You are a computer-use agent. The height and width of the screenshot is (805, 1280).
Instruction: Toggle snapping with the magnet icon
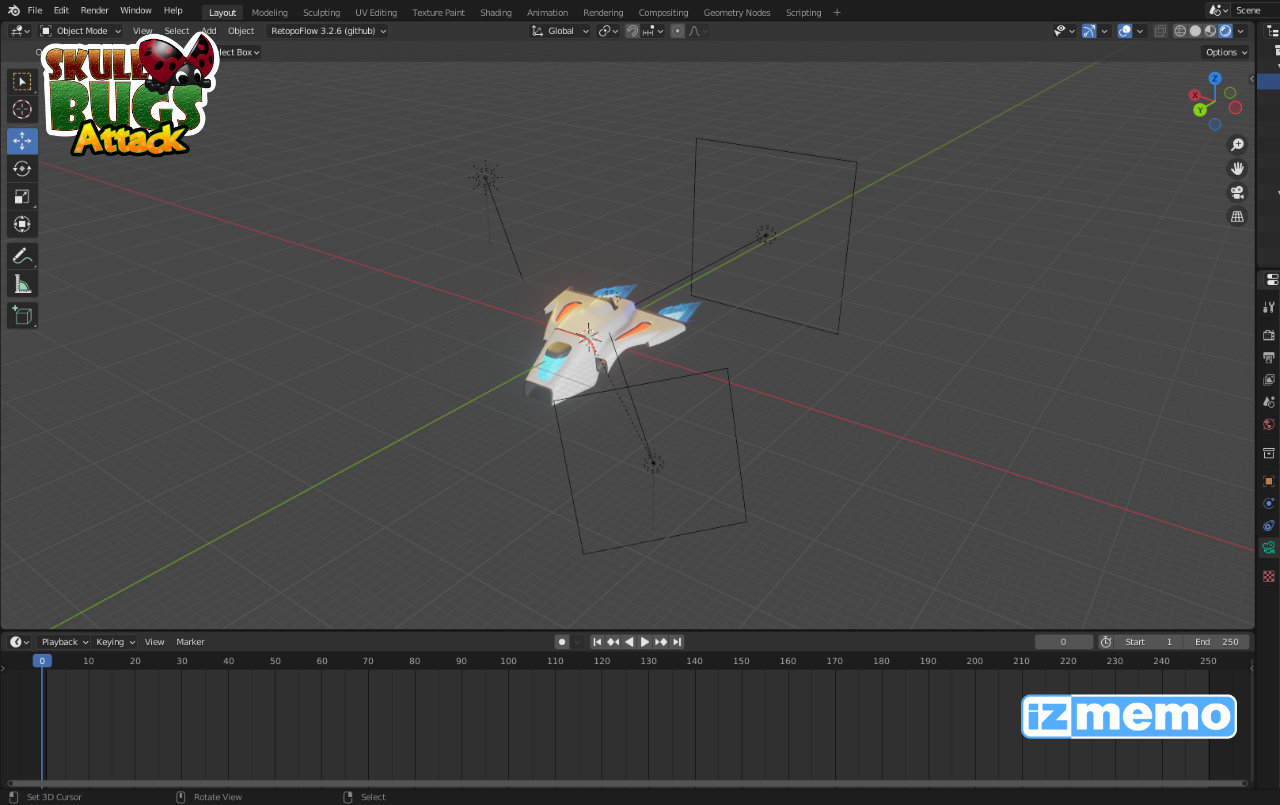pos(632,31)
